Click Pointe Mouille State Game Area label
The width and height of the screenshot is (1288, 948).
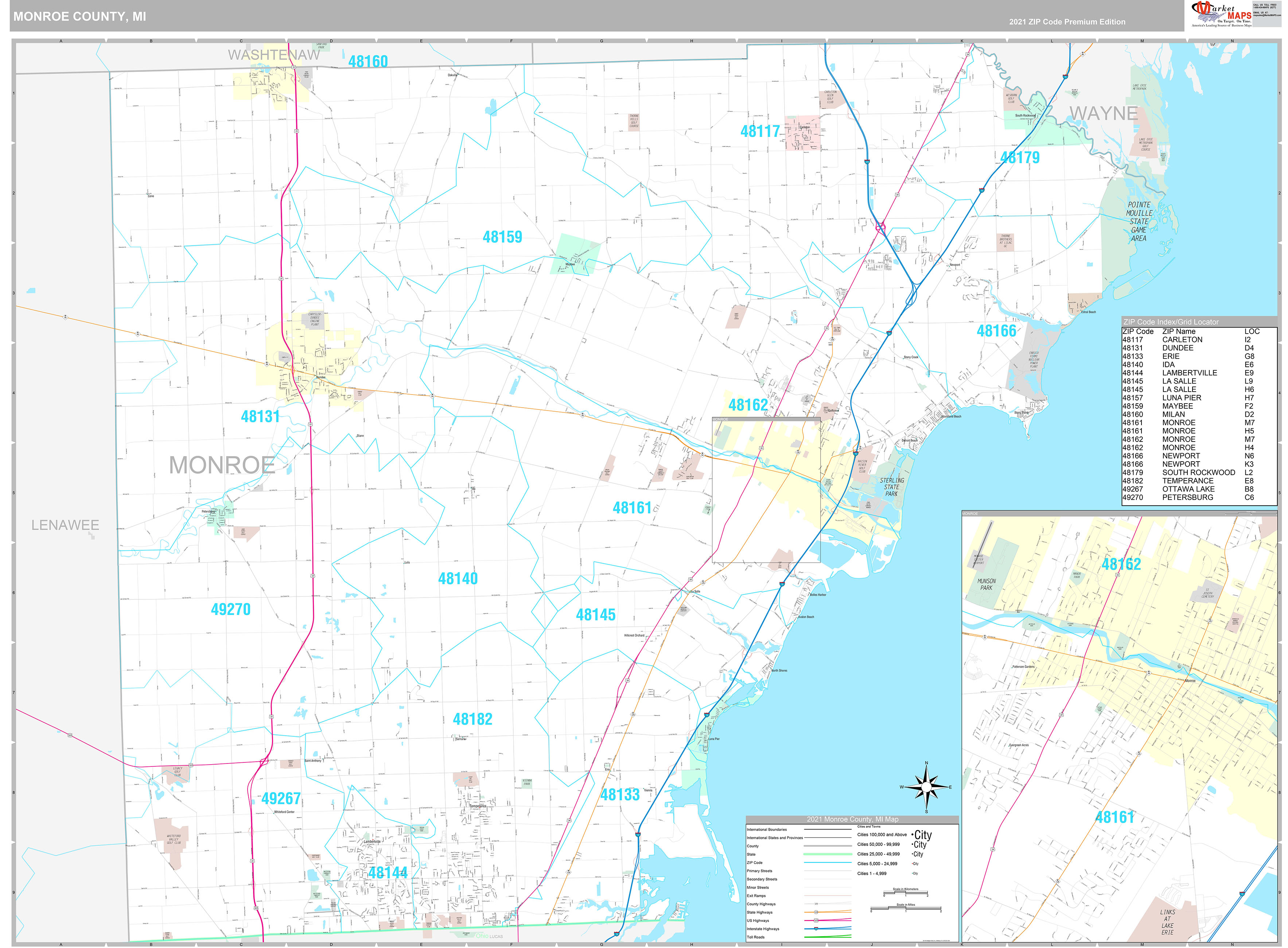point(1139,222)
